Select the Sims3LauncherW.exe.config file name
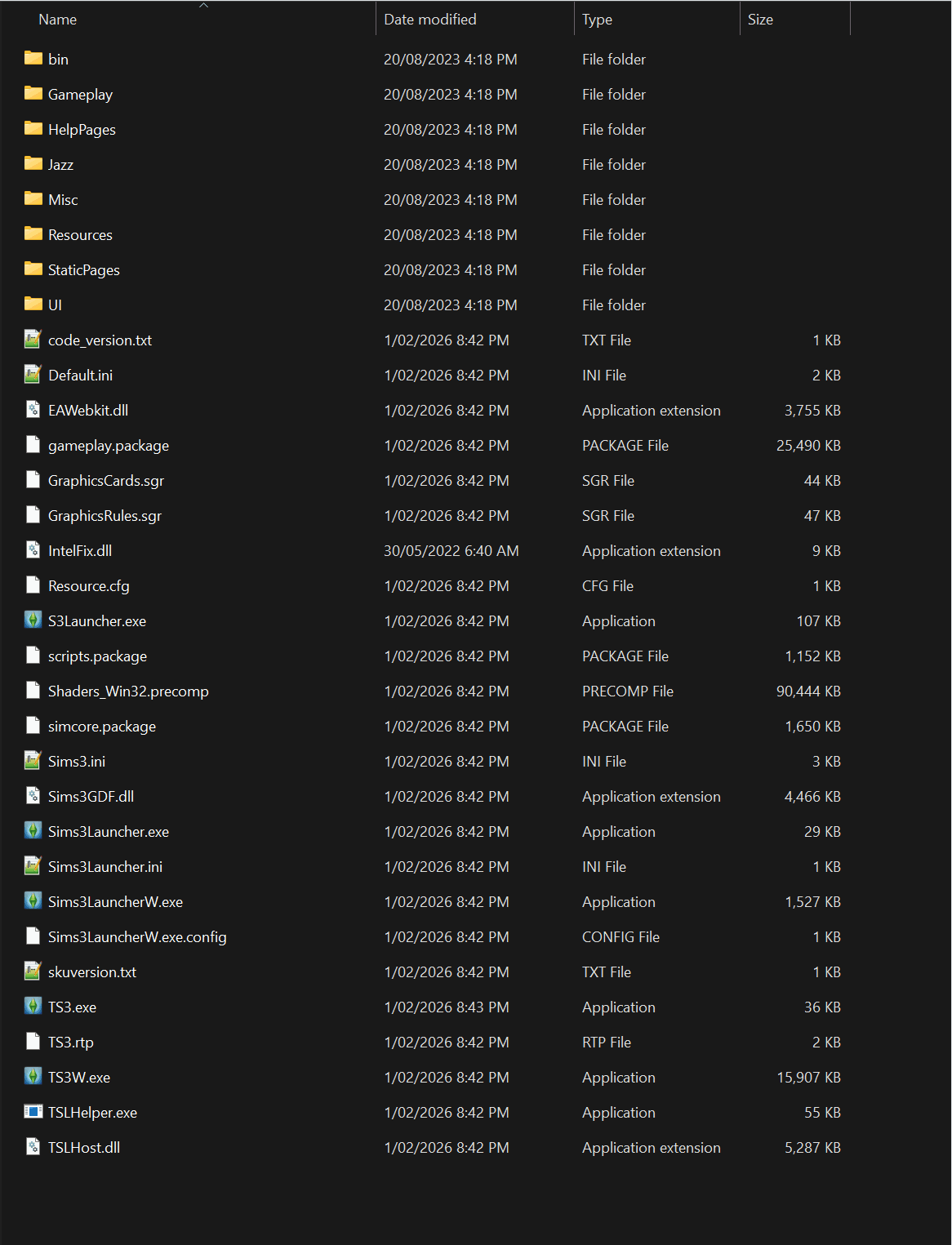 tap(137, 936)
